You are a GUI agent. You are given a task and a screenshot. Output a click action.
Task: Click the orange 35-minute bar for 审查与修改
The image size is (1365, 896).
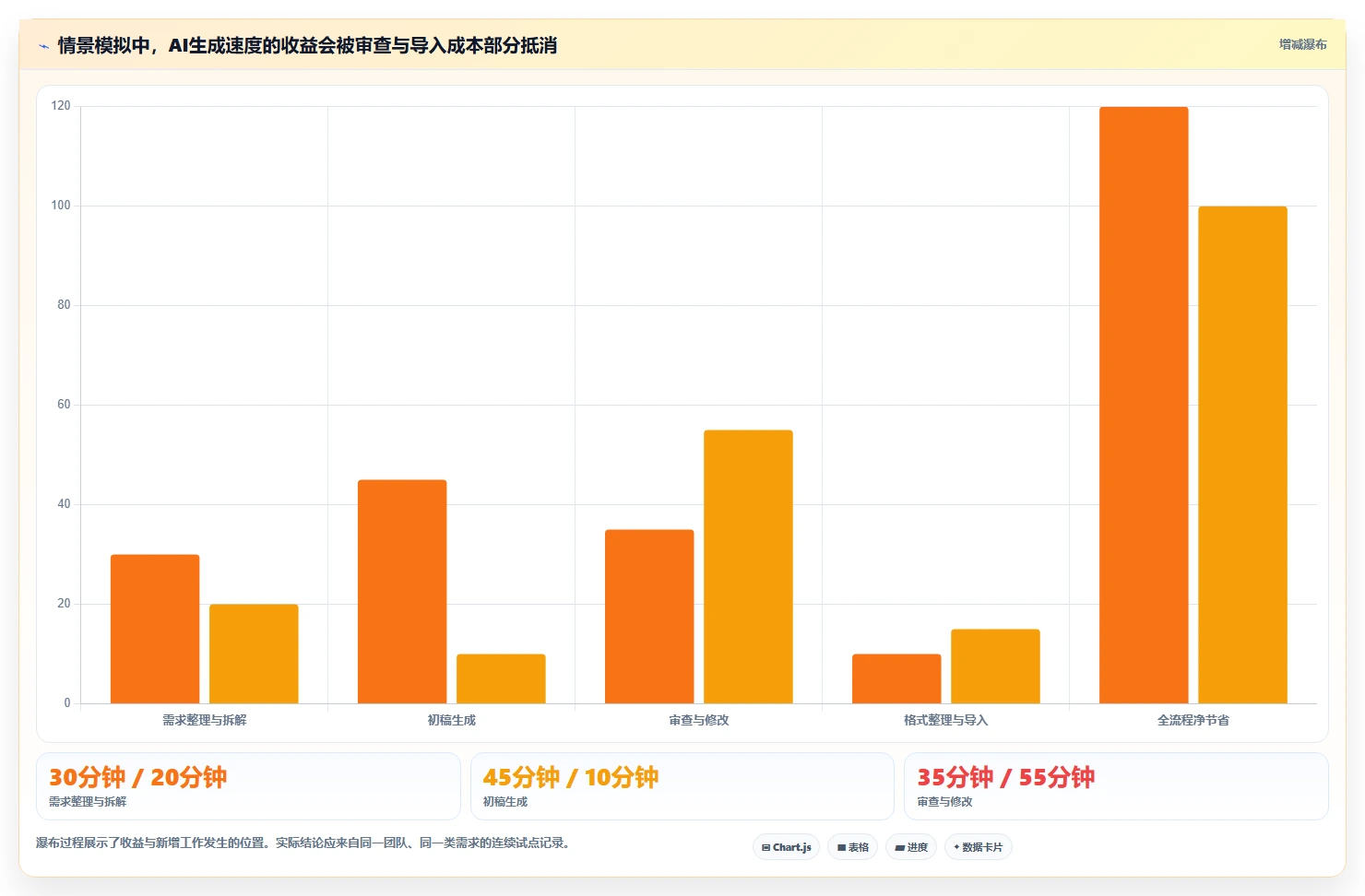pyautogui.click(x=649, y=616)
